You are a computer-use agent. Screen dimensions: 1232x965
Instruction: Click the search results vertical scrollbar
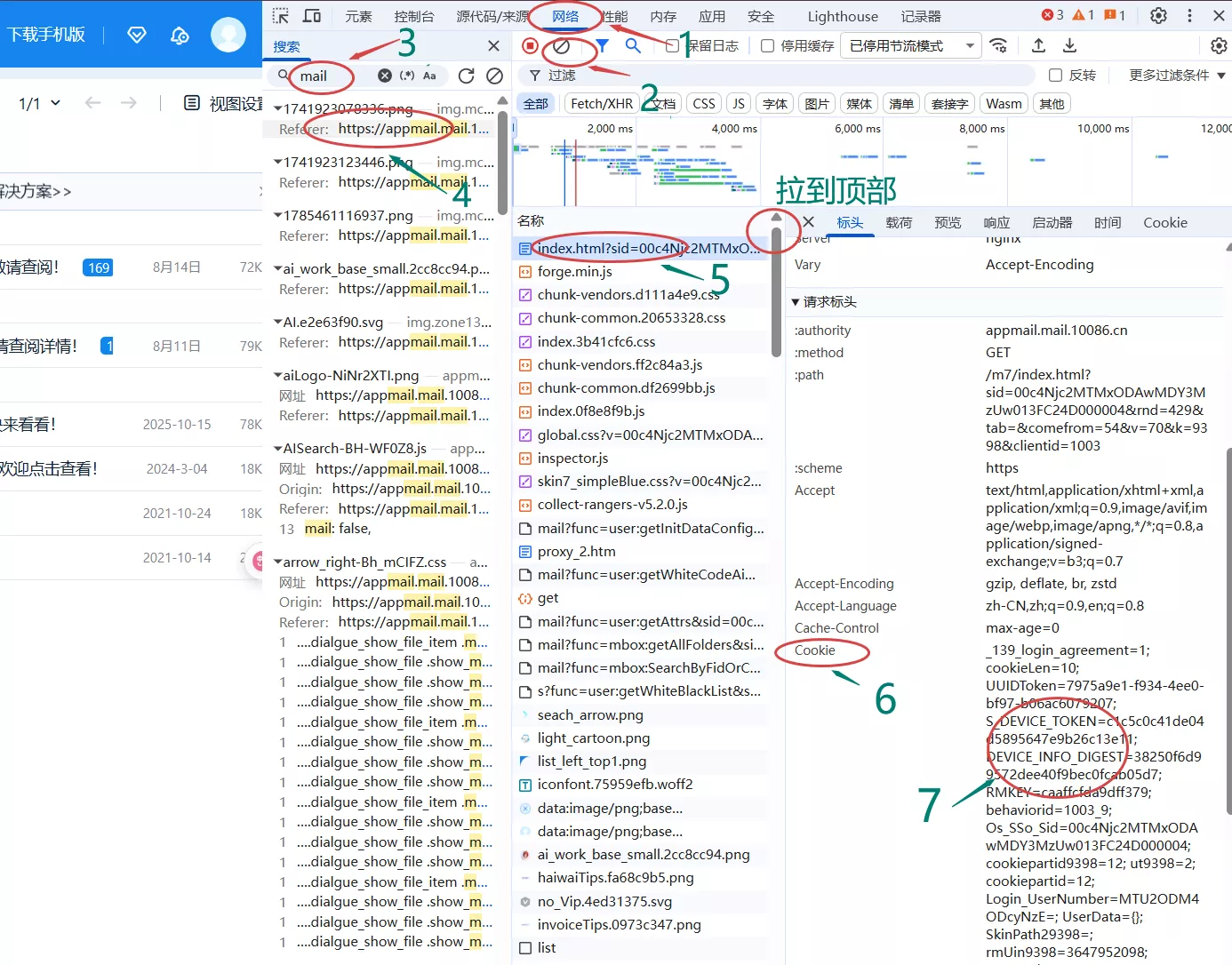coord(503,164)
